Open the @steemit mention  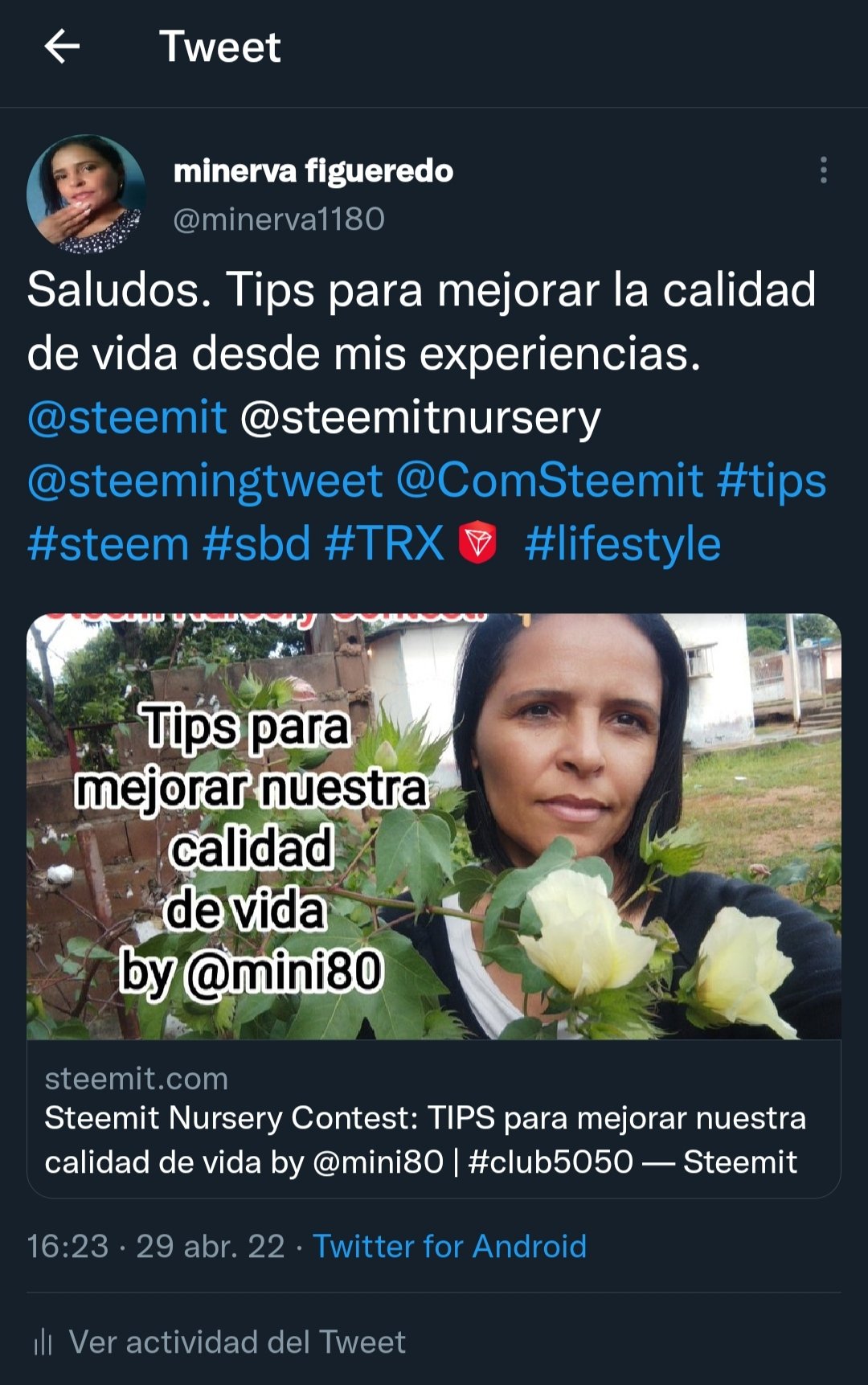pyautogui.click(x=127, y=417)
